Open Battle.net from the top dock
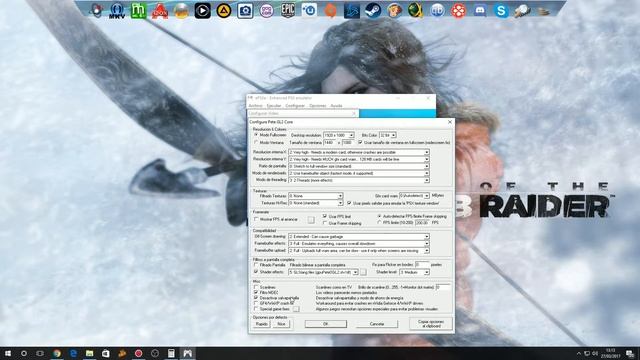The image size is (640, 360). pos(351,11)
